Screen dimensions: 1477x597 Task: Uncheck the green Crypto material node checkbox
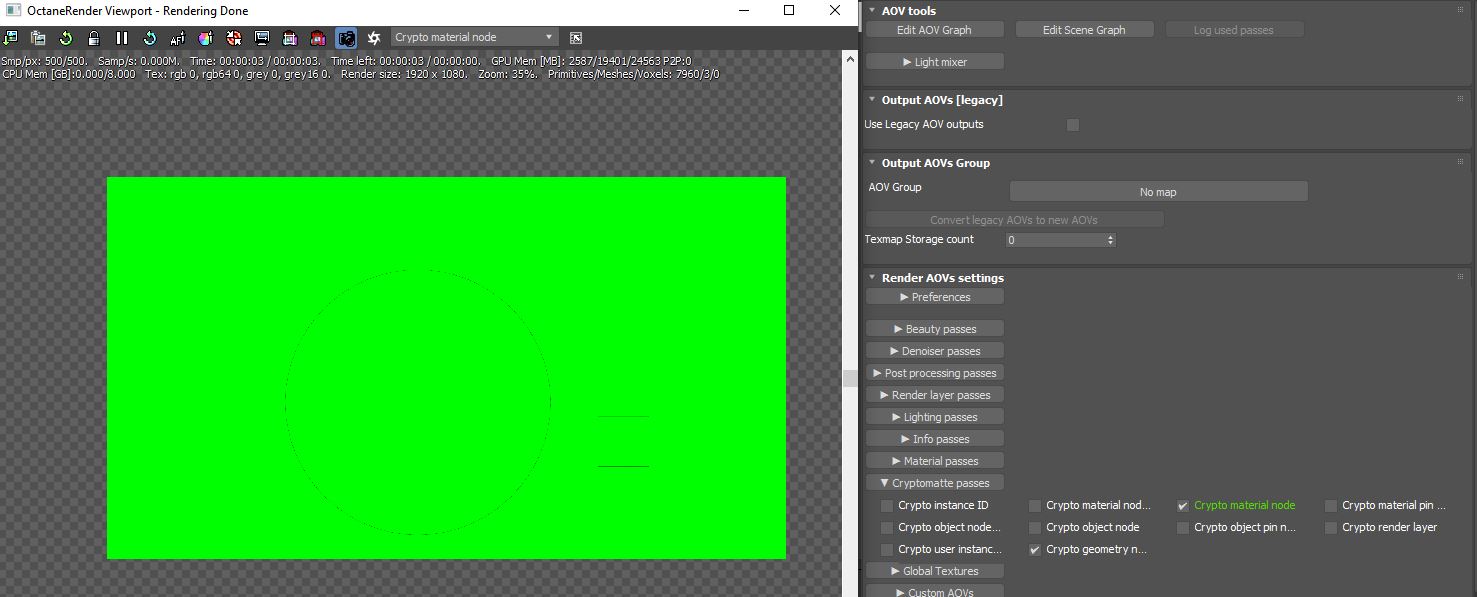(1183, 506)
